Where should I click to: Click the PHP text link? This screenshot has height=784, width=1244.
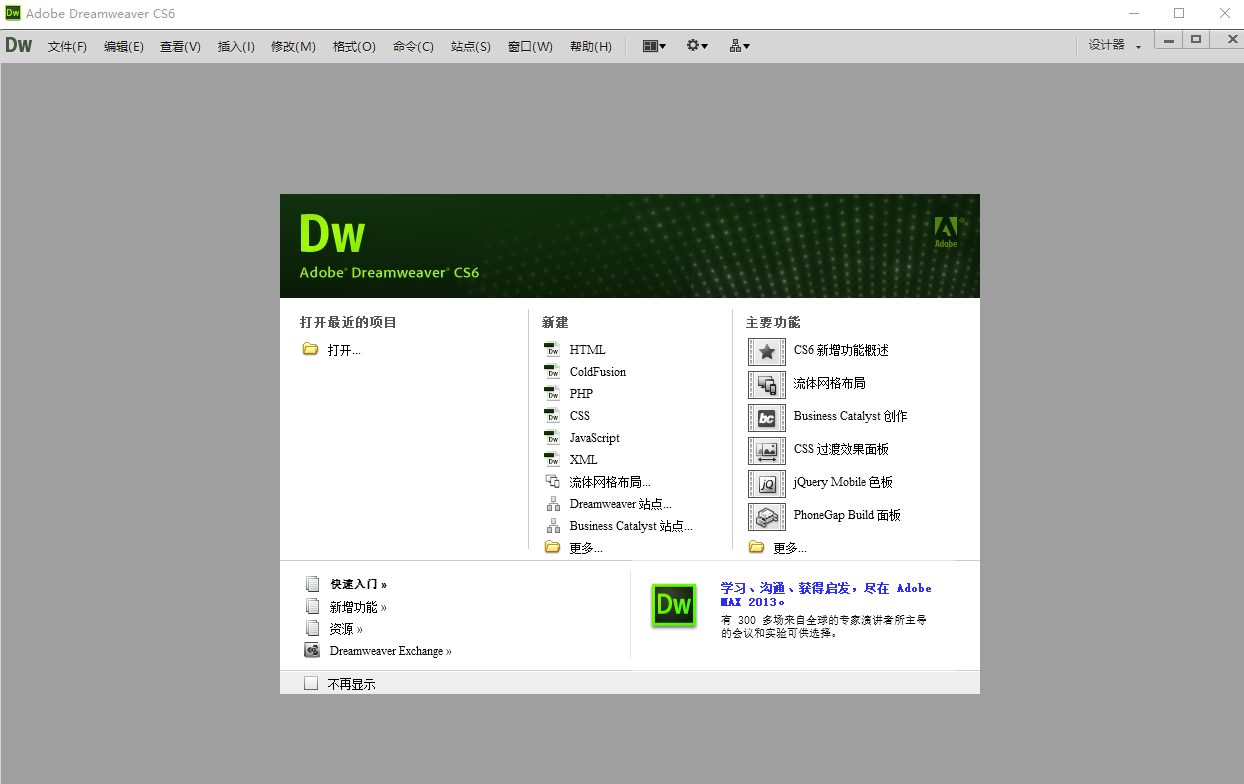pyautogui.click(x=581, y=394)
